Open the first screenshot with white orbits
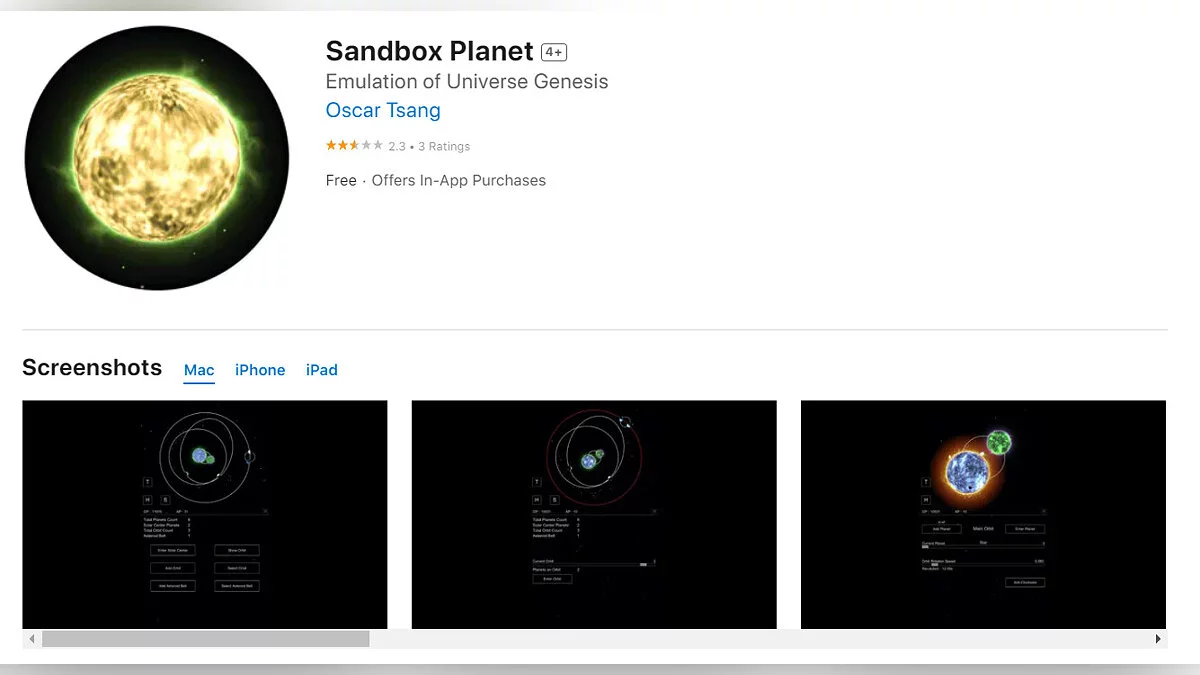The image size is (1200, 675). [x=204, y=514]
